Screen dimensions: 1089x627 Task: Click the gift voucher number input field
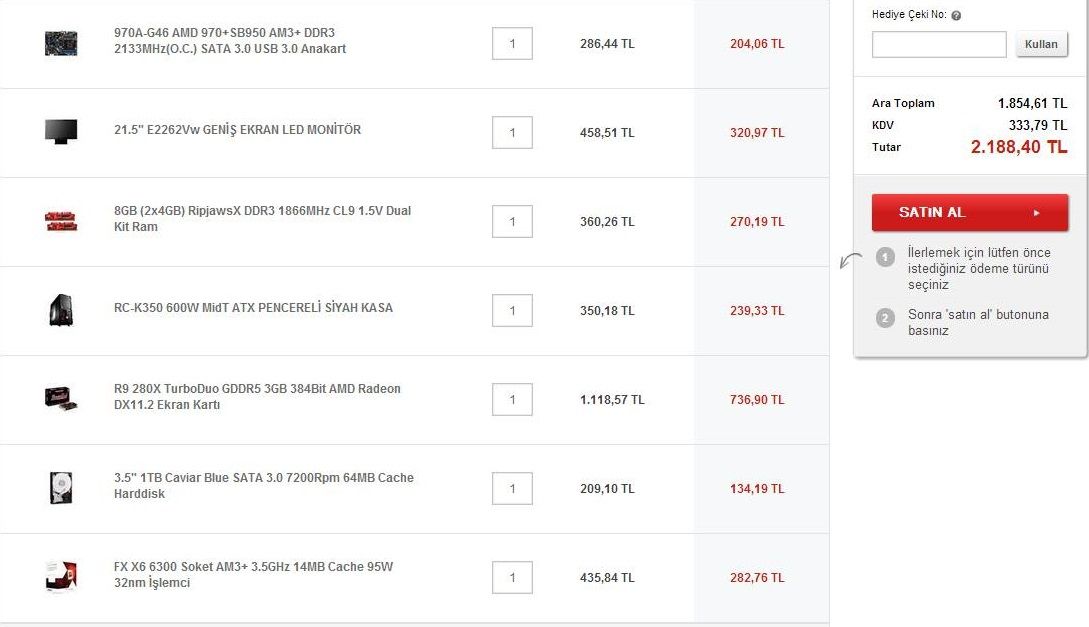coord(939,44)
